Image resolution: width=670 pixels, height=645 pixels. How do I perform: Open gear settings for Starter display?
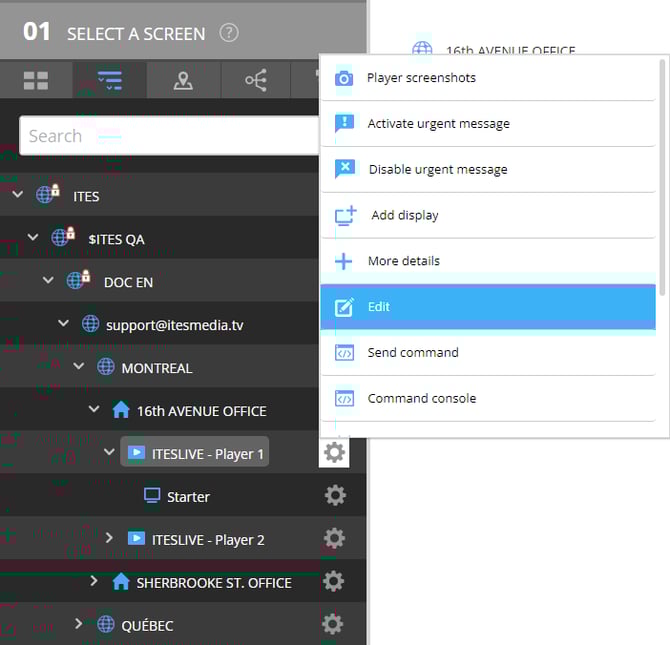coord(334,496)
